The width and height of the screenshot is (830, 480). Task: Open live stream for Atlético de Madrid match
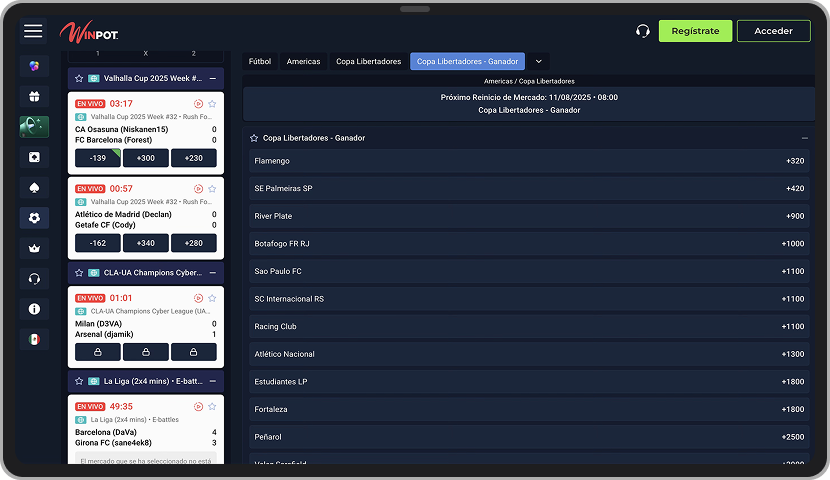[x=199, y=189]
